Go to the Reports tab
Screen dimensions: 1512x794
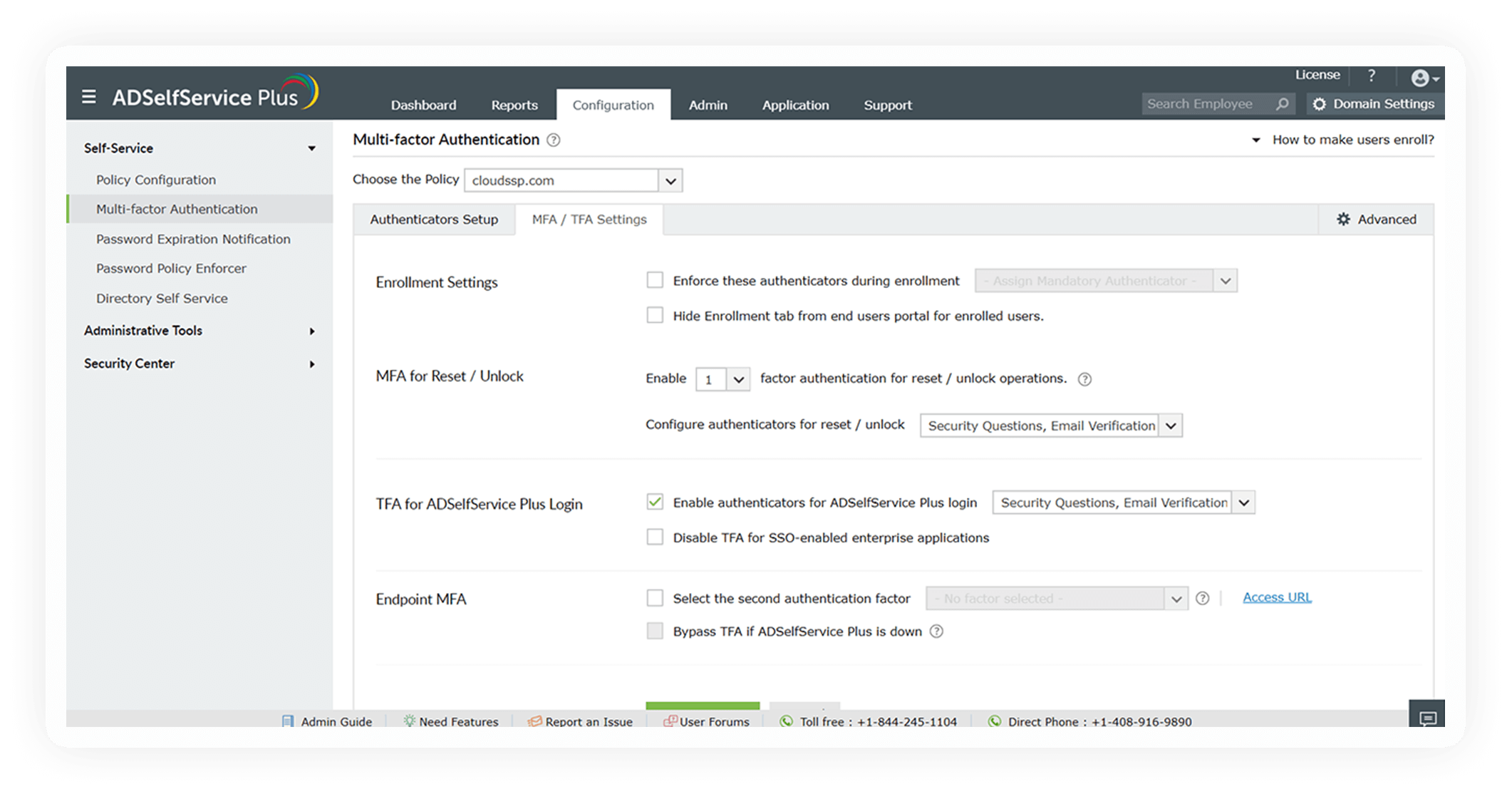click(514, 105)
